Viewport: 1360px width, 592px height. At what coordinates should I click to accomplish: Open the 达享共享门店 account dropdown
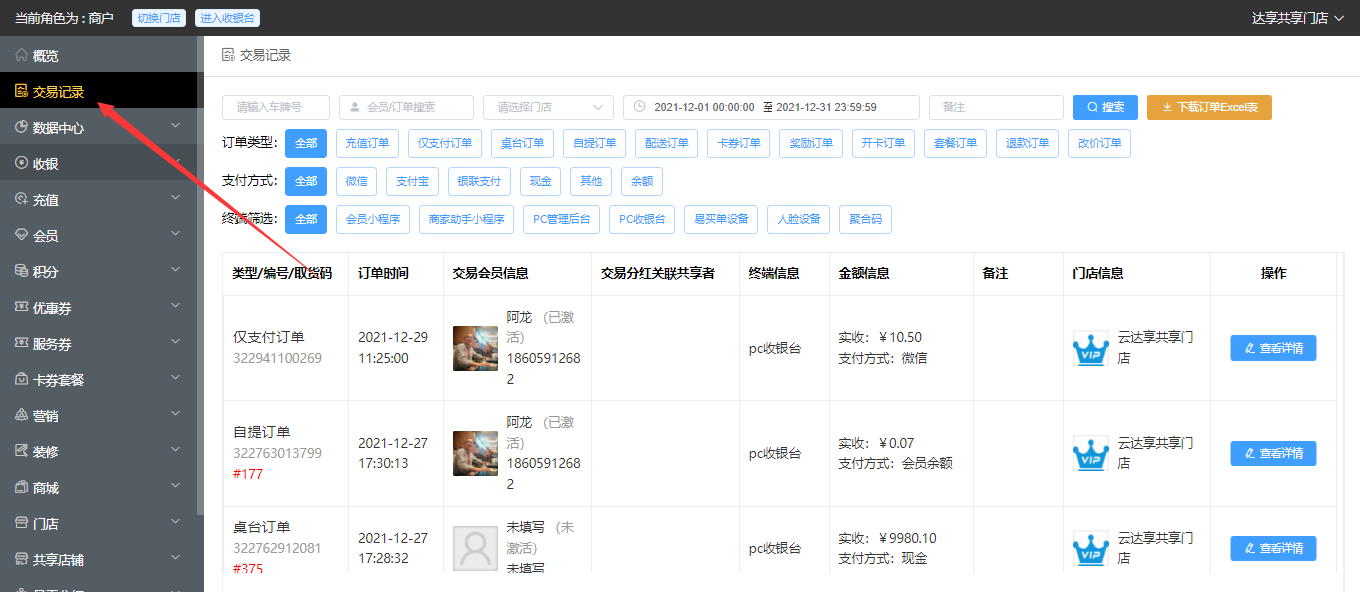1297,18
